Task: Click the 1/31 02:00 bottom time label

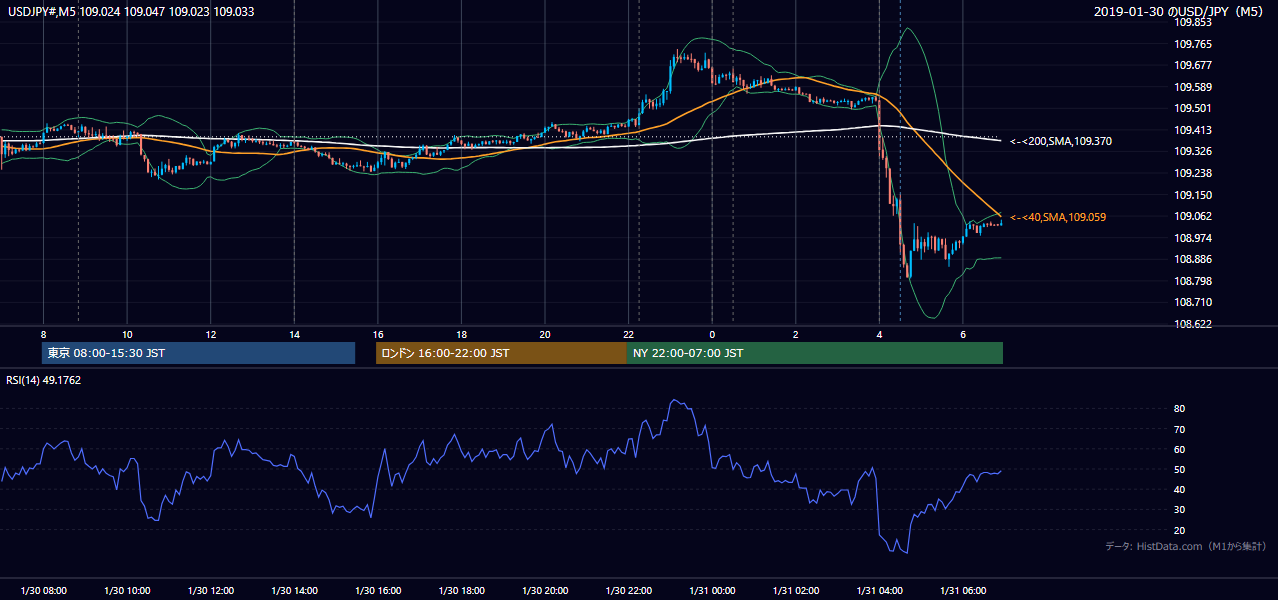Action: click(x=795, y=591)
